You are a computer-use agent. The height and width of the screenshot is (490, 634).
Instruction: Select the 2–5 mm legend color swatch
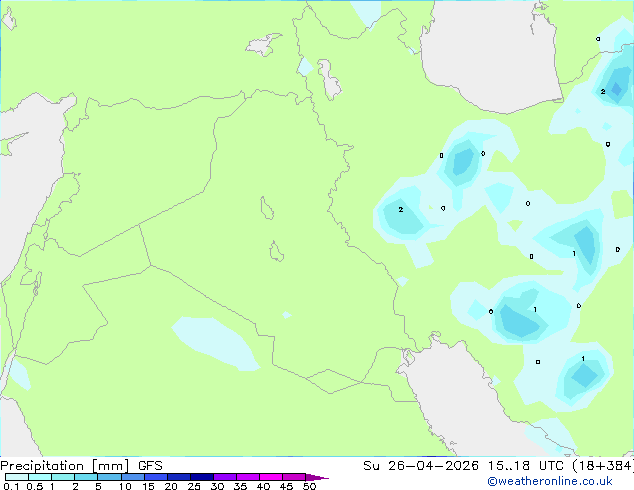pos(86,477)
